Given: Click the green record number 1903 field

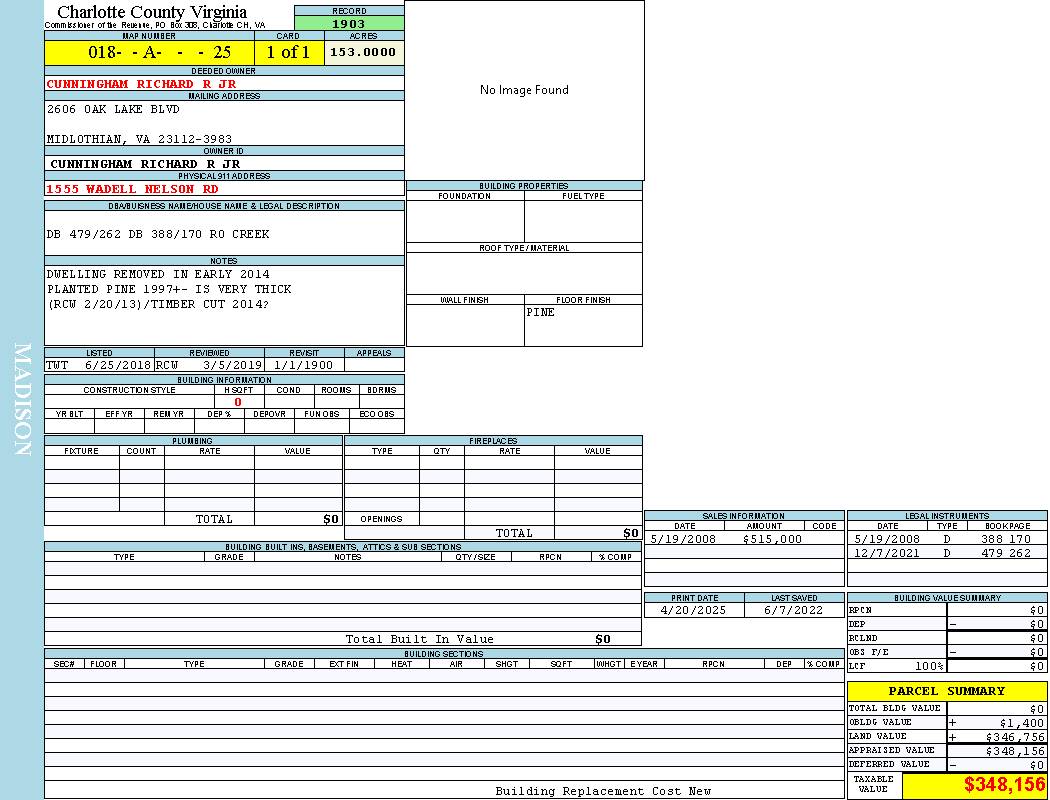Looking at the screenshot, I should click(349, 24).
